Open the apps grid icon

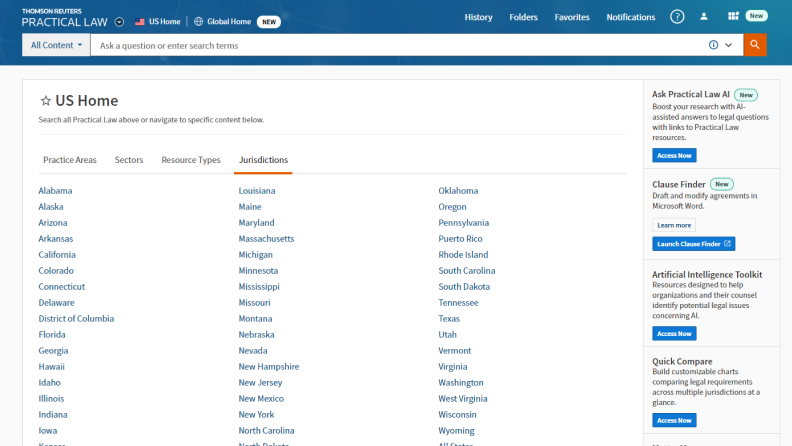733,17
